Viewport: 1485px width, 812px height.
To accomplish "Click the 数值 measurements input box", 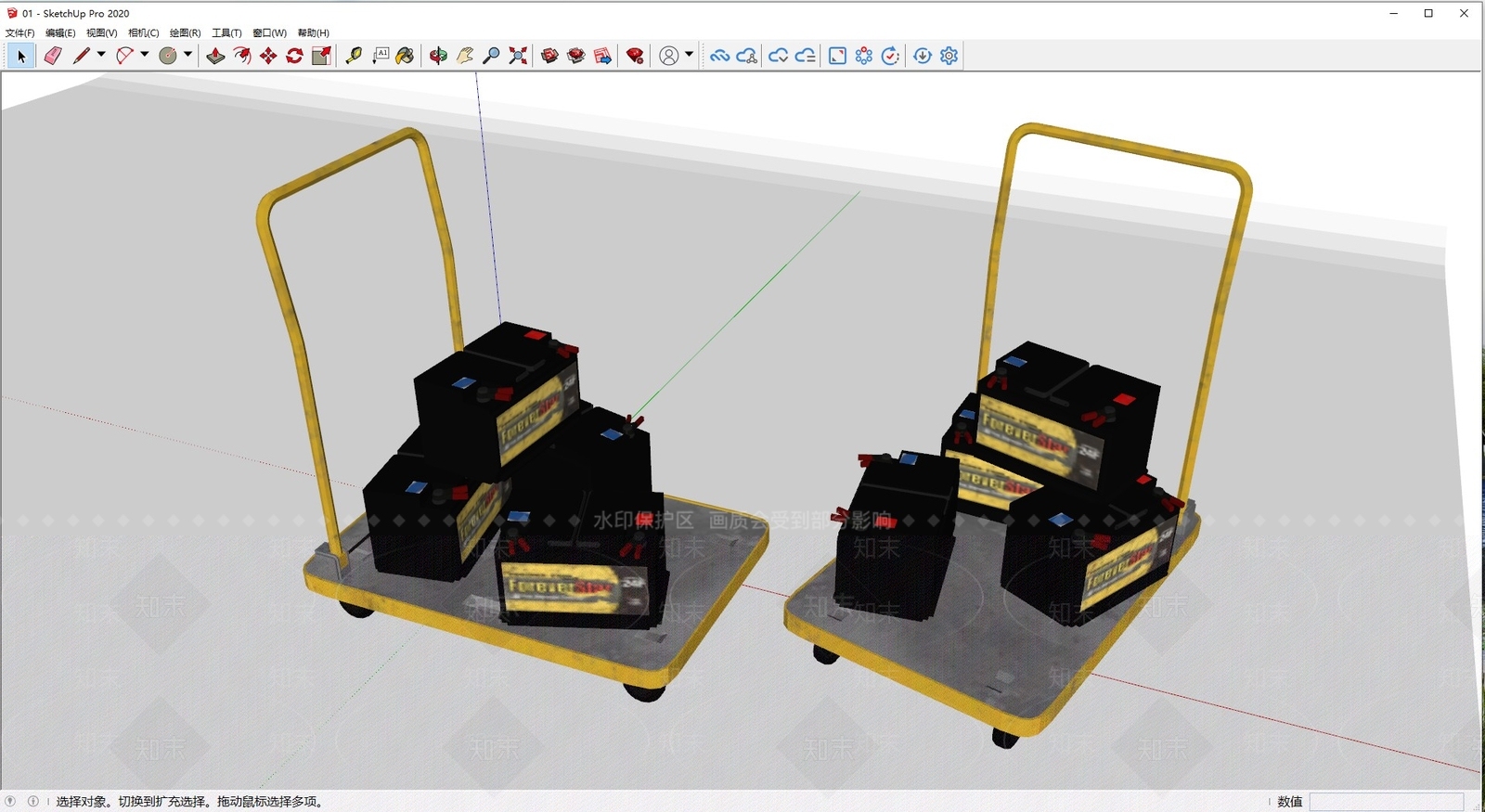I will 1387,802.
